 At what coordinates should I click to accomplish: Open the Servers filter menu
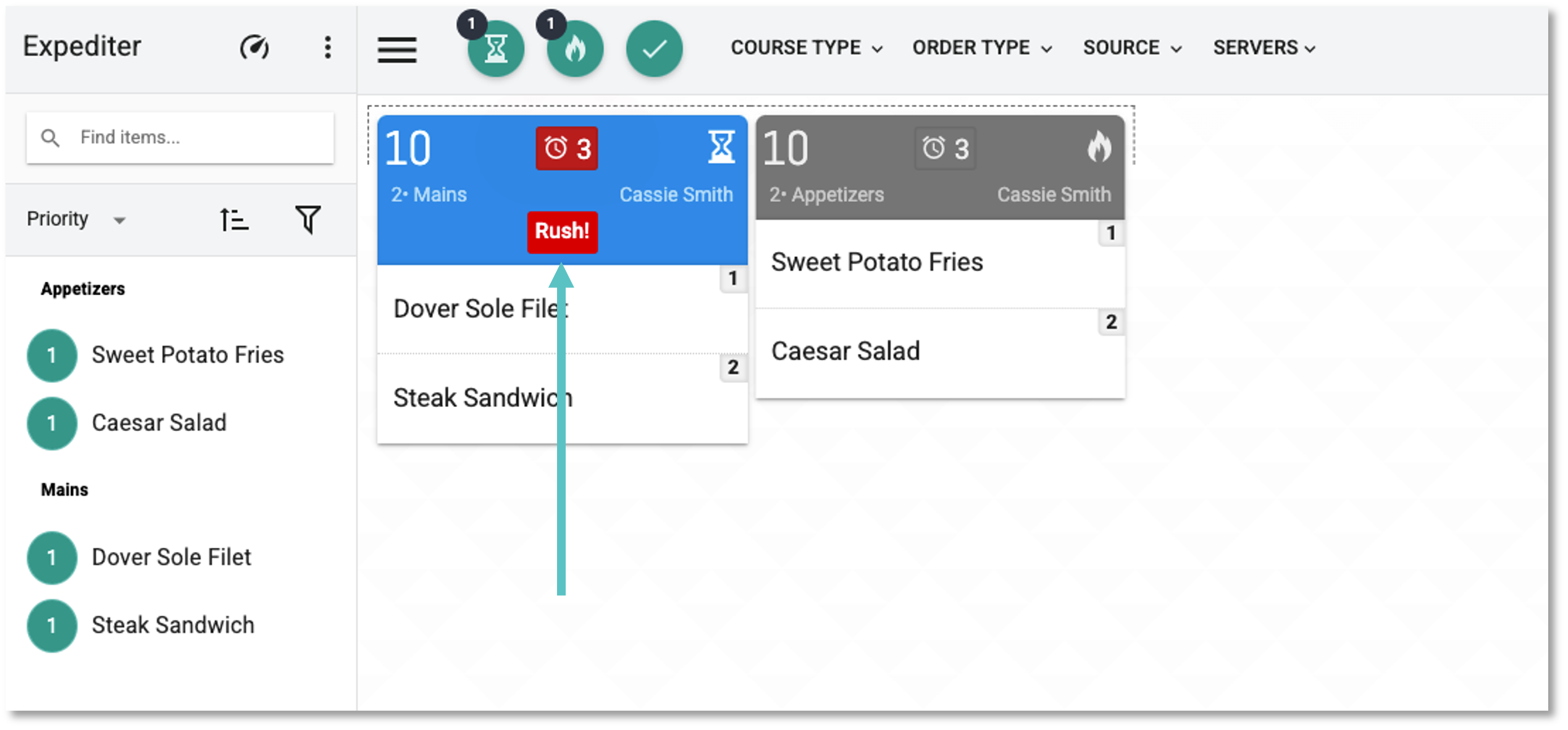[1264, 48]
